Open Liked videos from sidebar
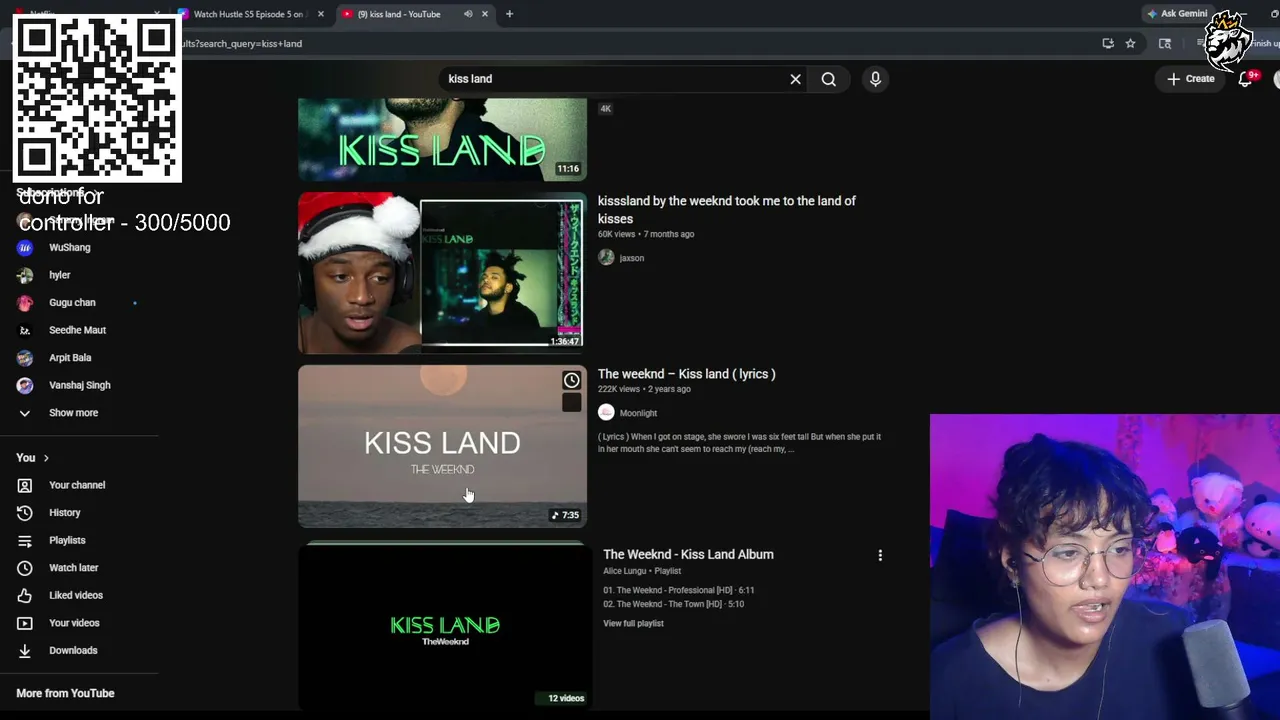The height and width of the screenshot is (720, 1280). pos(76,596)
